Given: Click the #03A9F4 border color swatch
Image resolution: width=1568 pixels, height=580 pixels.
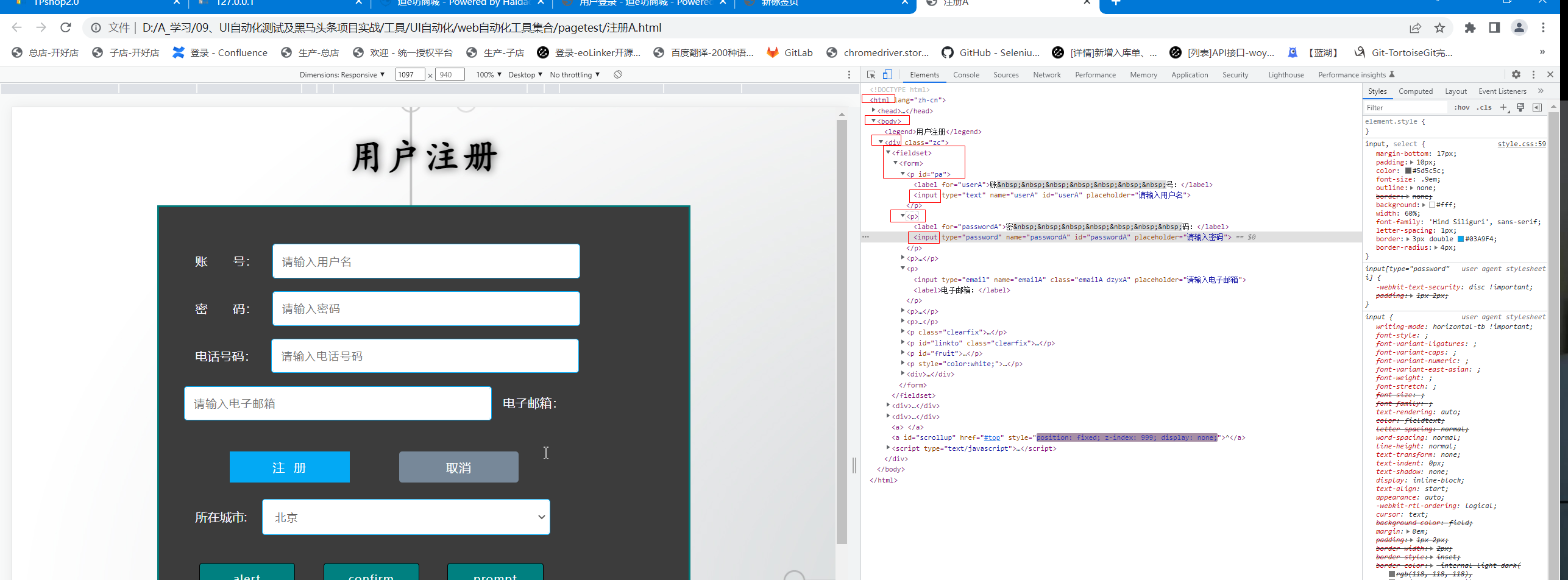Looking at the screenshot, I should (1460, 239).
